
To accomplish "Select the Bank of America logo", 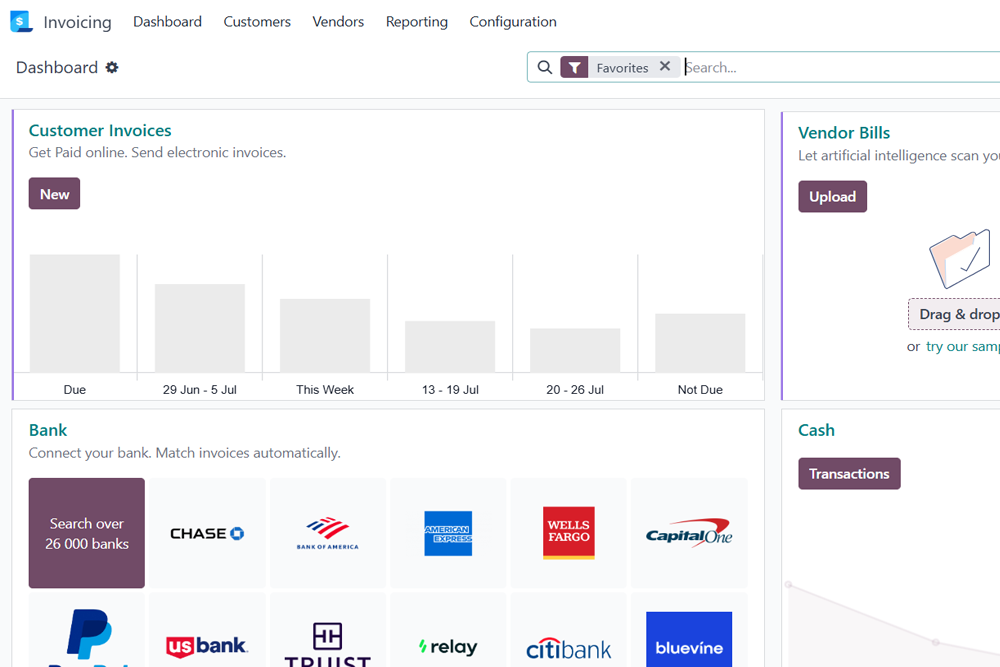I will [x=327, y=533].
